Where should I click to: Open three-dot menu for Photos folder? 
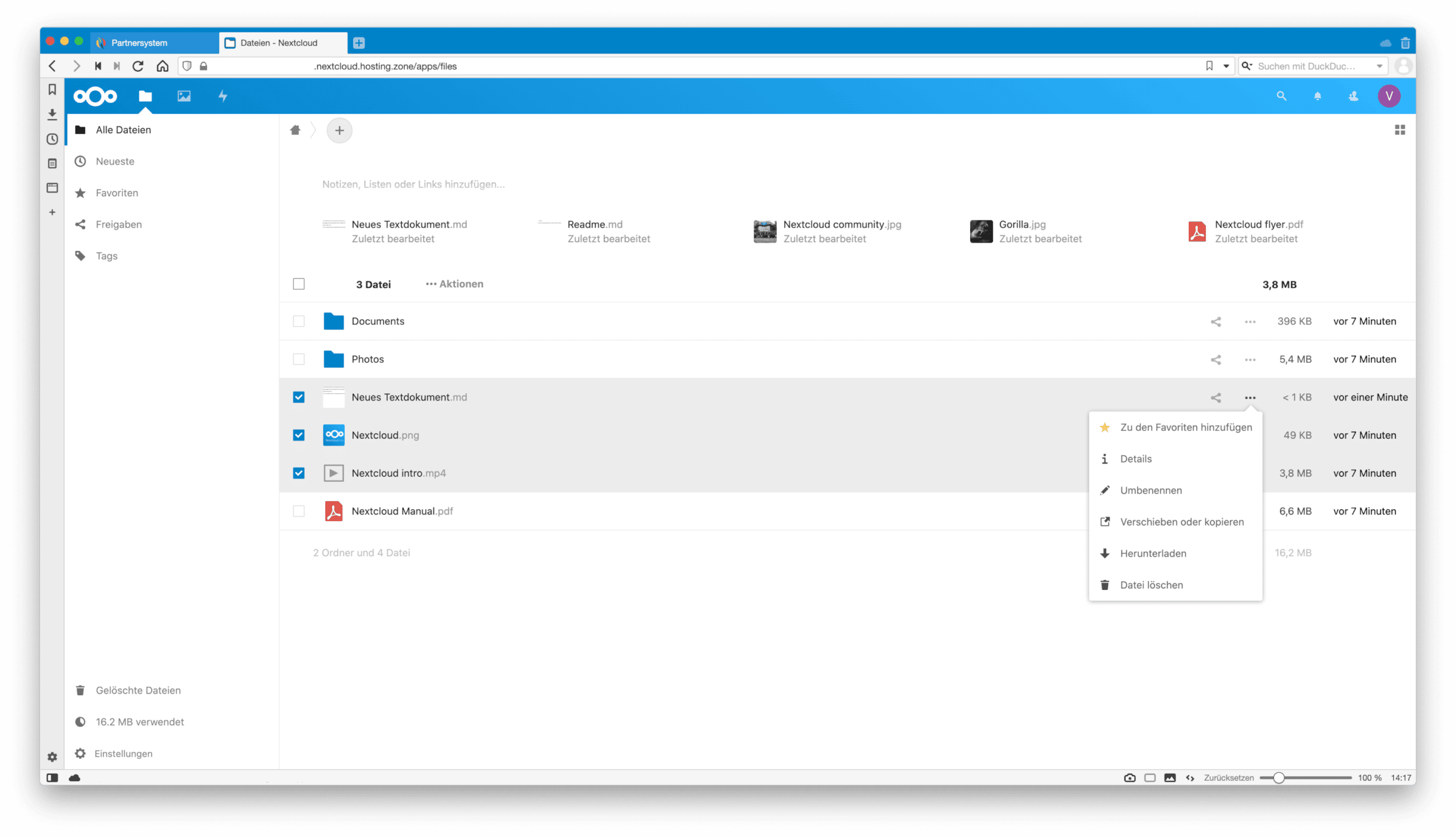(x=1250, y=360)
